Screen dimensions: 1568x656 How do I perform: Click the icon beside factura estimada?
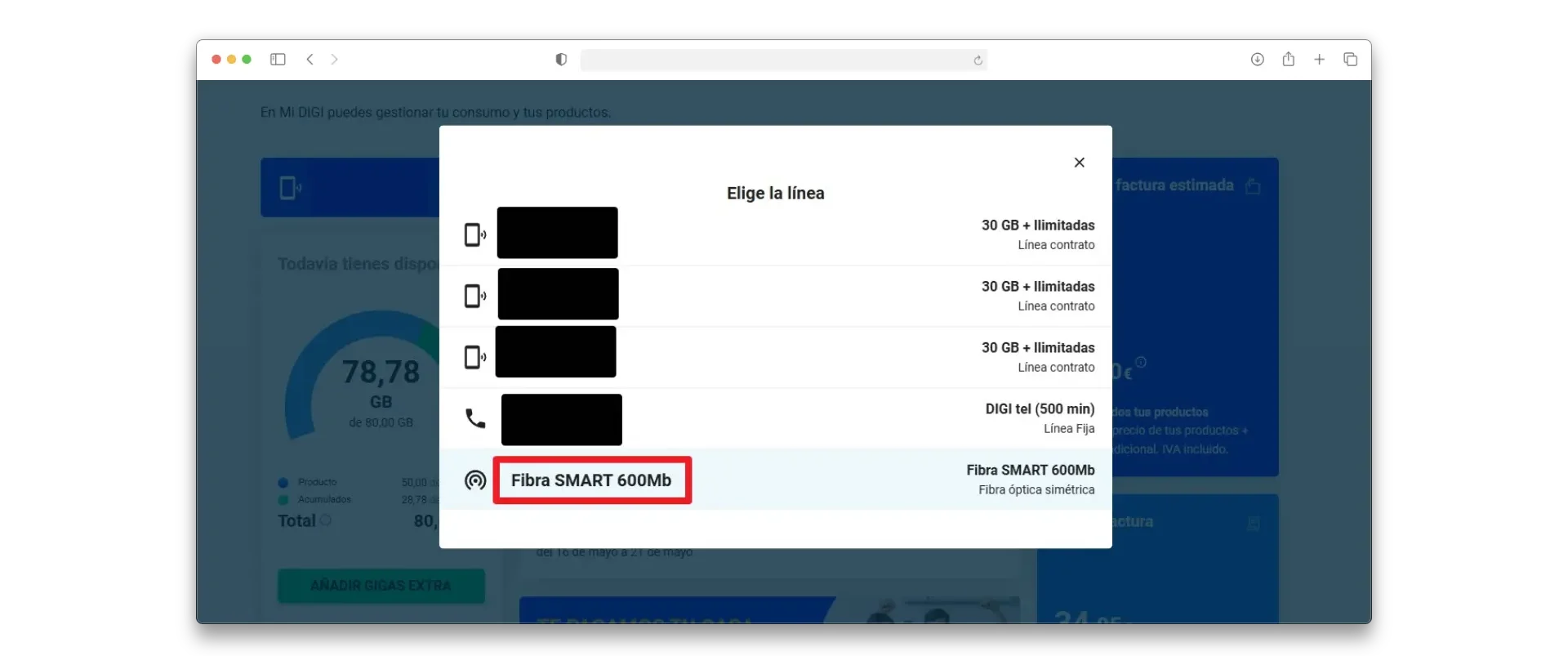click(x=1253, y=186)
